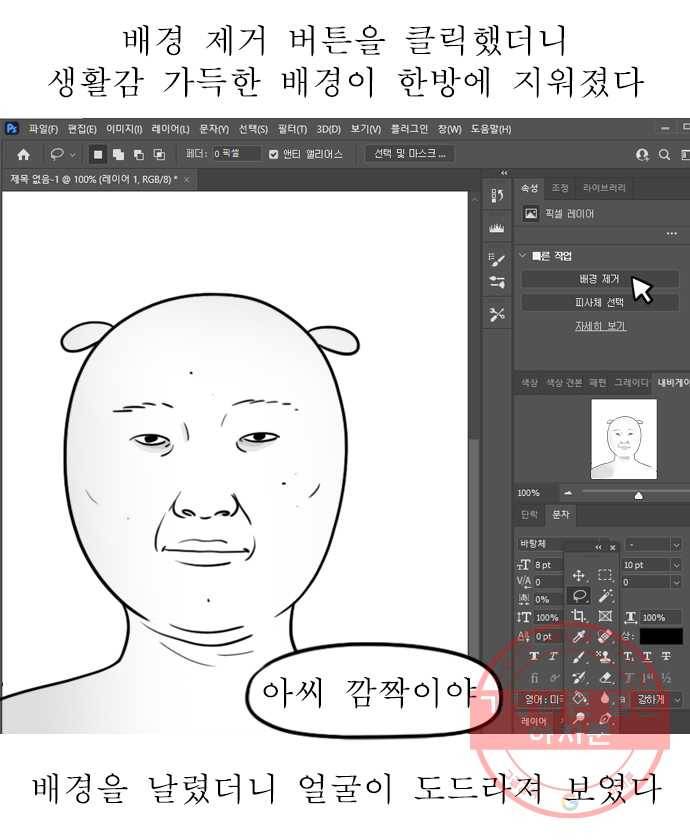Select the Lasso tool in floating toolbar
Image resolution: width=690 pixels, height=840 pixels.
(x=579, y=596)
